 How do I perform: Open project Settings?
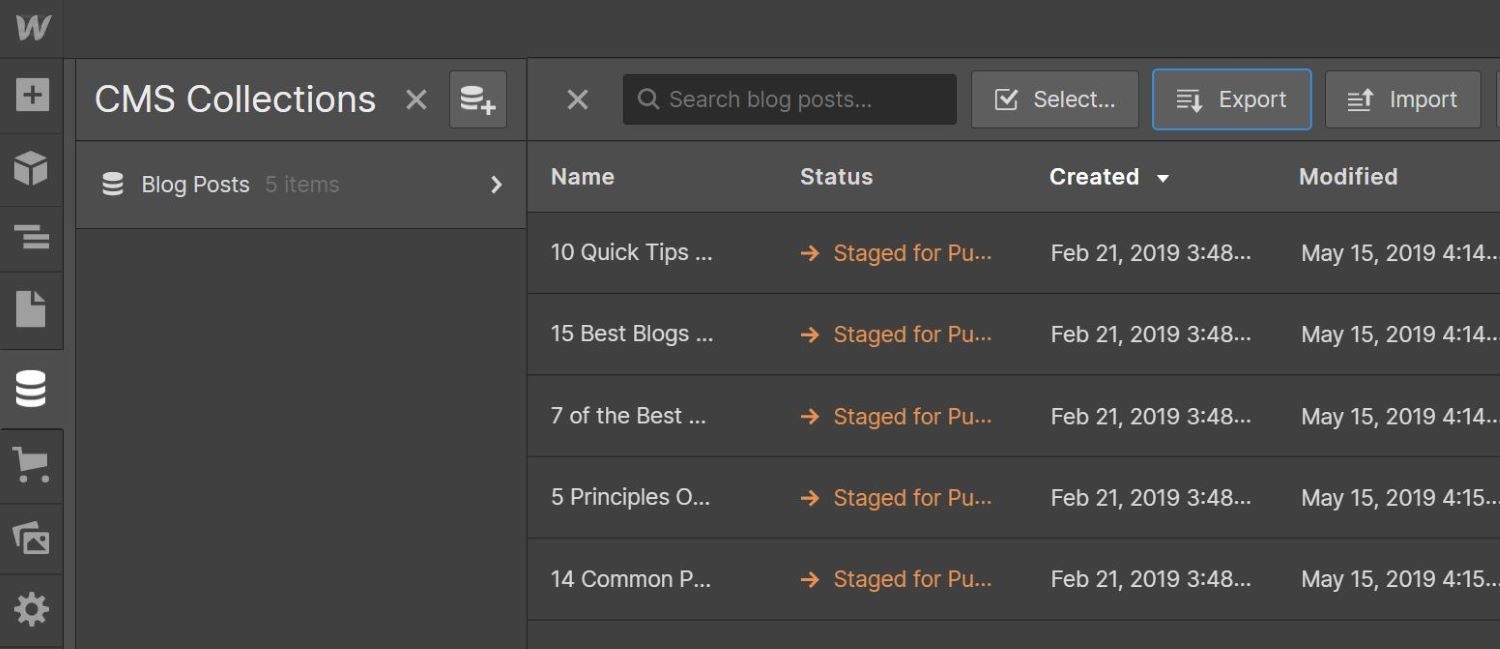(32, 609)
